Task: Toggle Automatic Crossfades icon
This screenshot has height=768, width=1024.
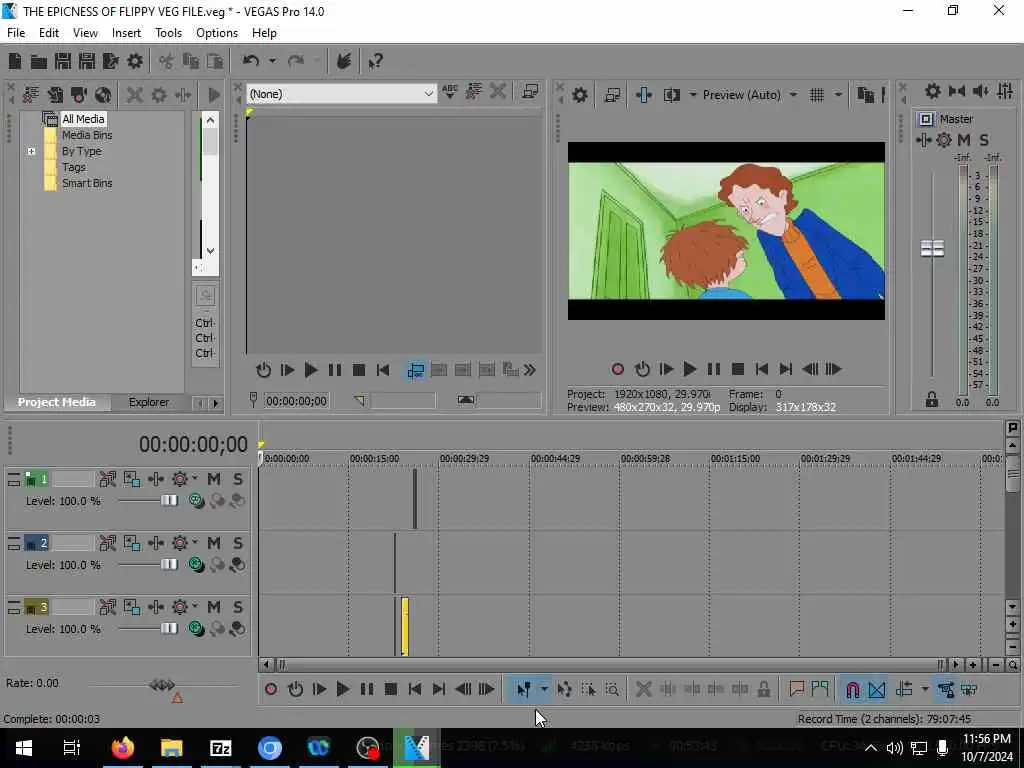Action: pos(877,689)
